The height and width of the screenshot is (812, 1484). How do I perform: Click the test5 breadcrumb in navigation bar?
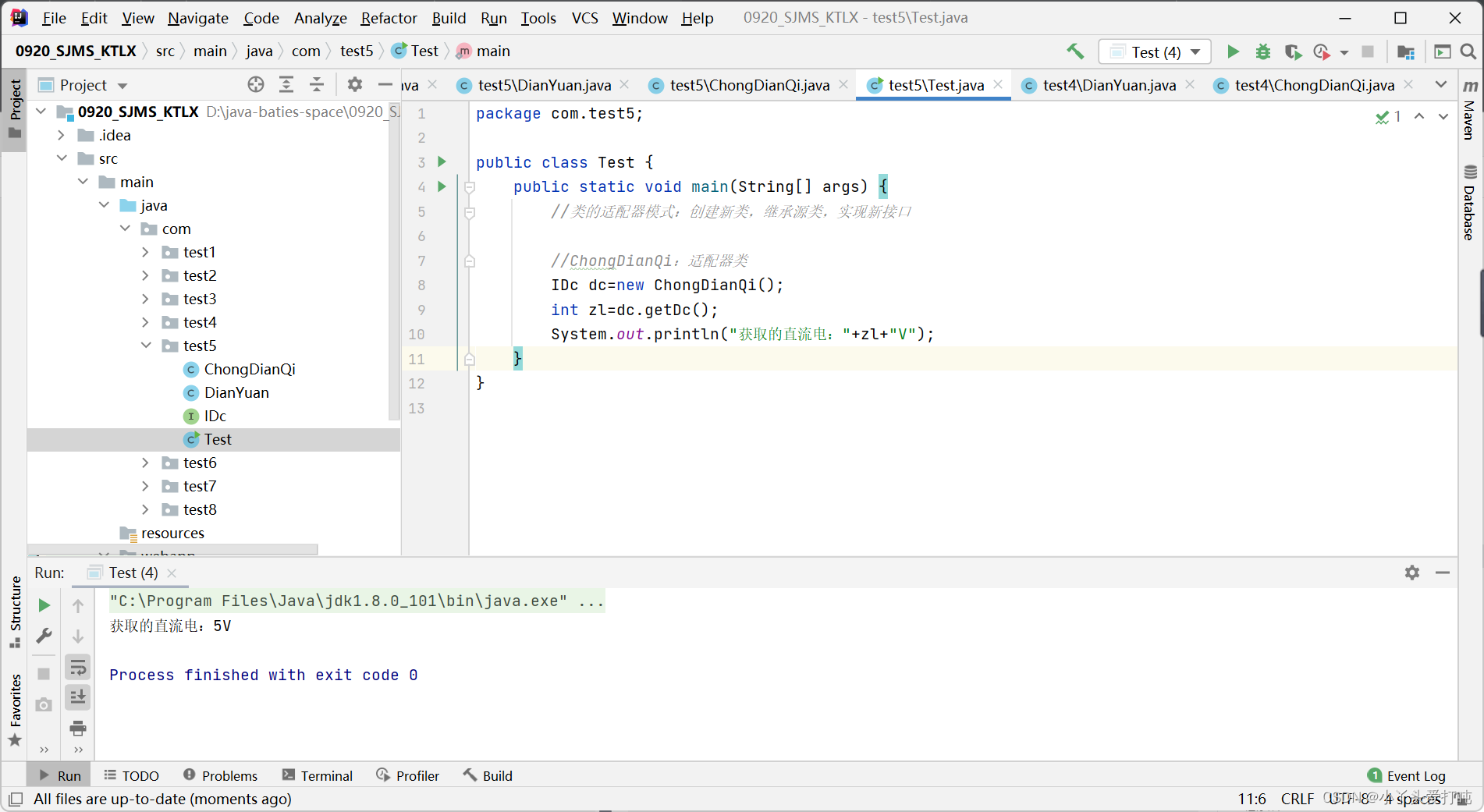point(357,51)
